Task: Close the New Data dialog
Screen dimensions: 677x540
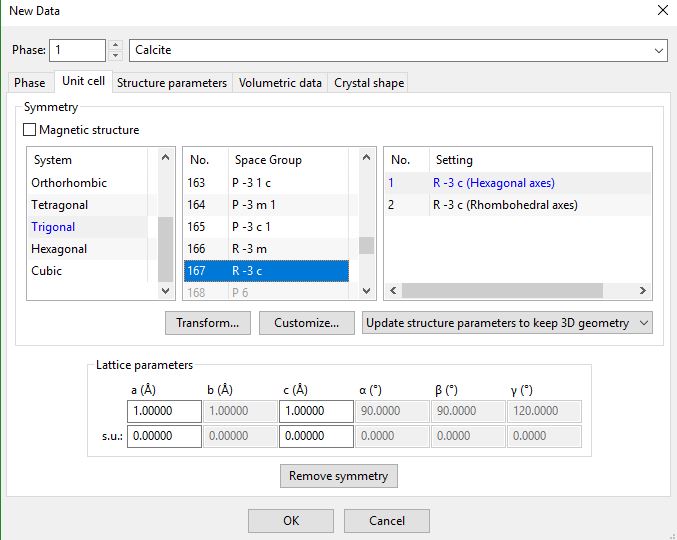Action: (x=661, y=11)
